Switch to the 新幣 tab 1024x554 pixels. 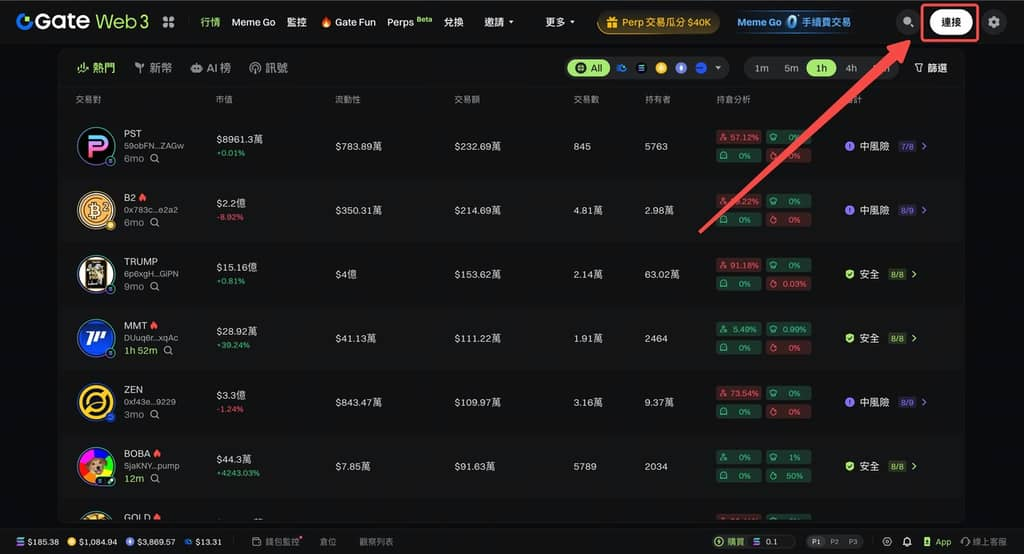pyautogui.click(x=153, y=68)
